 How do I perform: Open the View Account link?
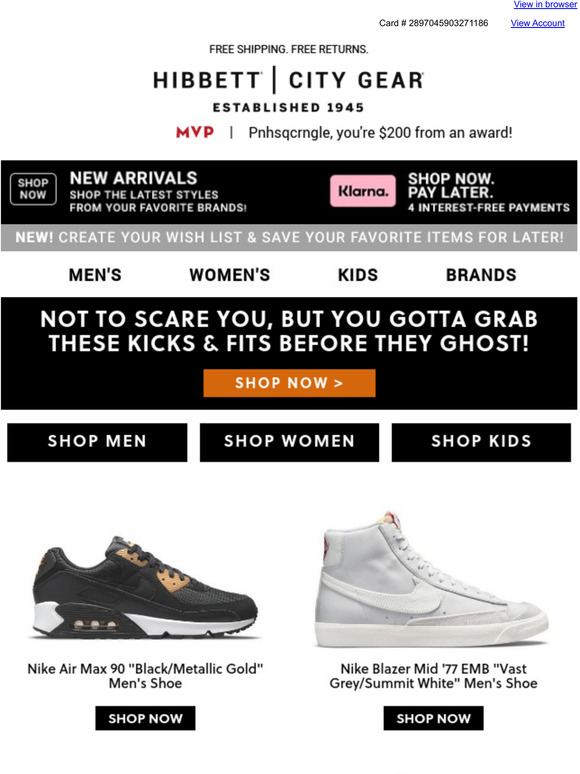[x=538, y=23]
